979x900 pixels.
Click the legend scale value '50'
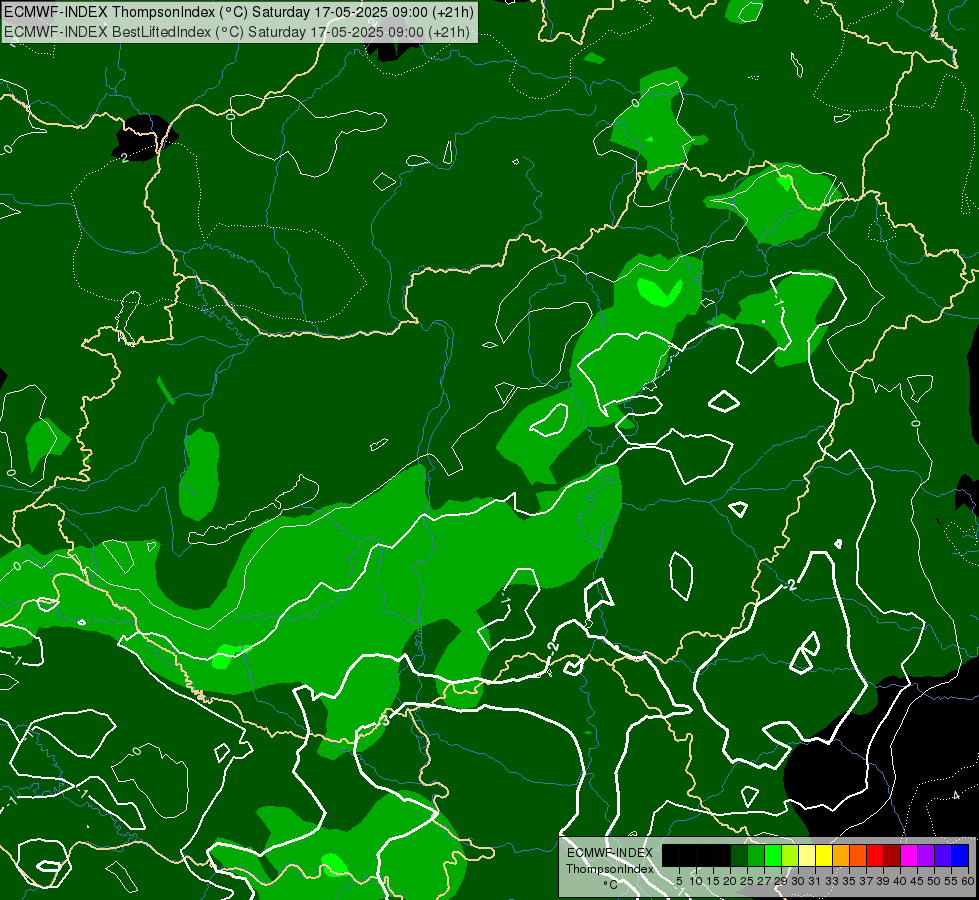pos(935,881)
